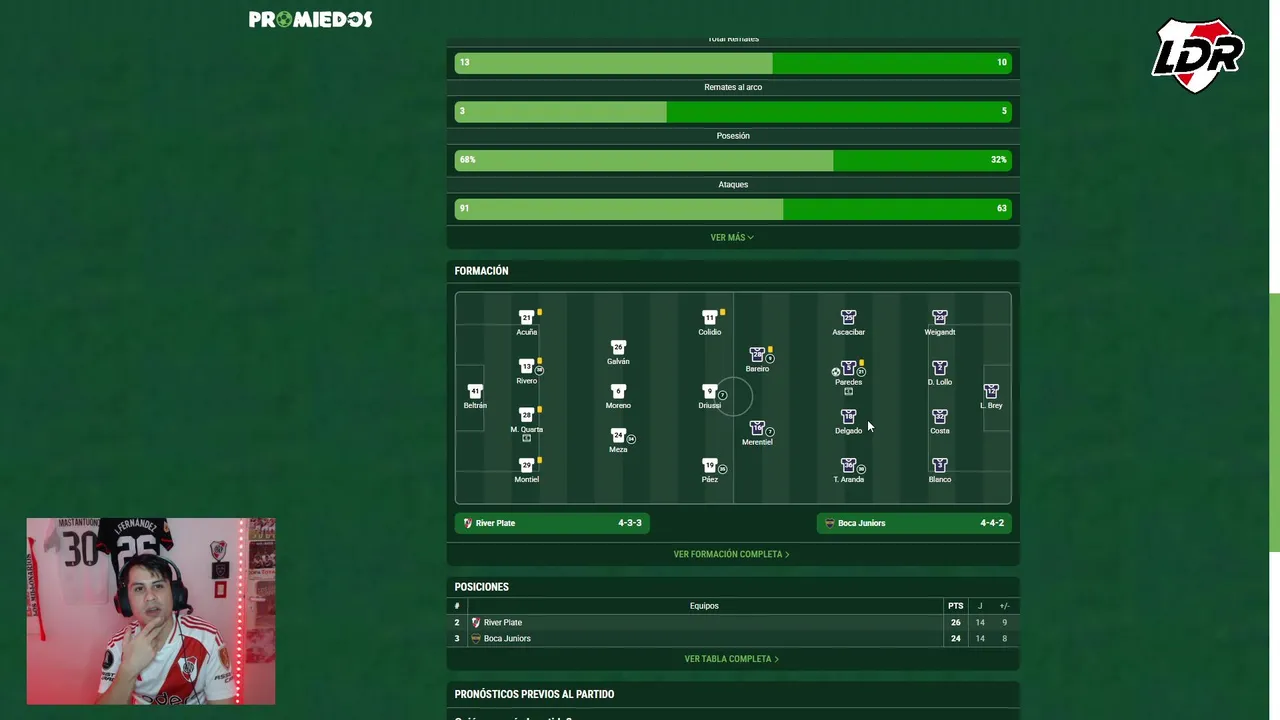Click Boca Juniors' 24 points cell
Image resolution: width=1280 pixels, height=720 pixels.
[x=956, y=638]
